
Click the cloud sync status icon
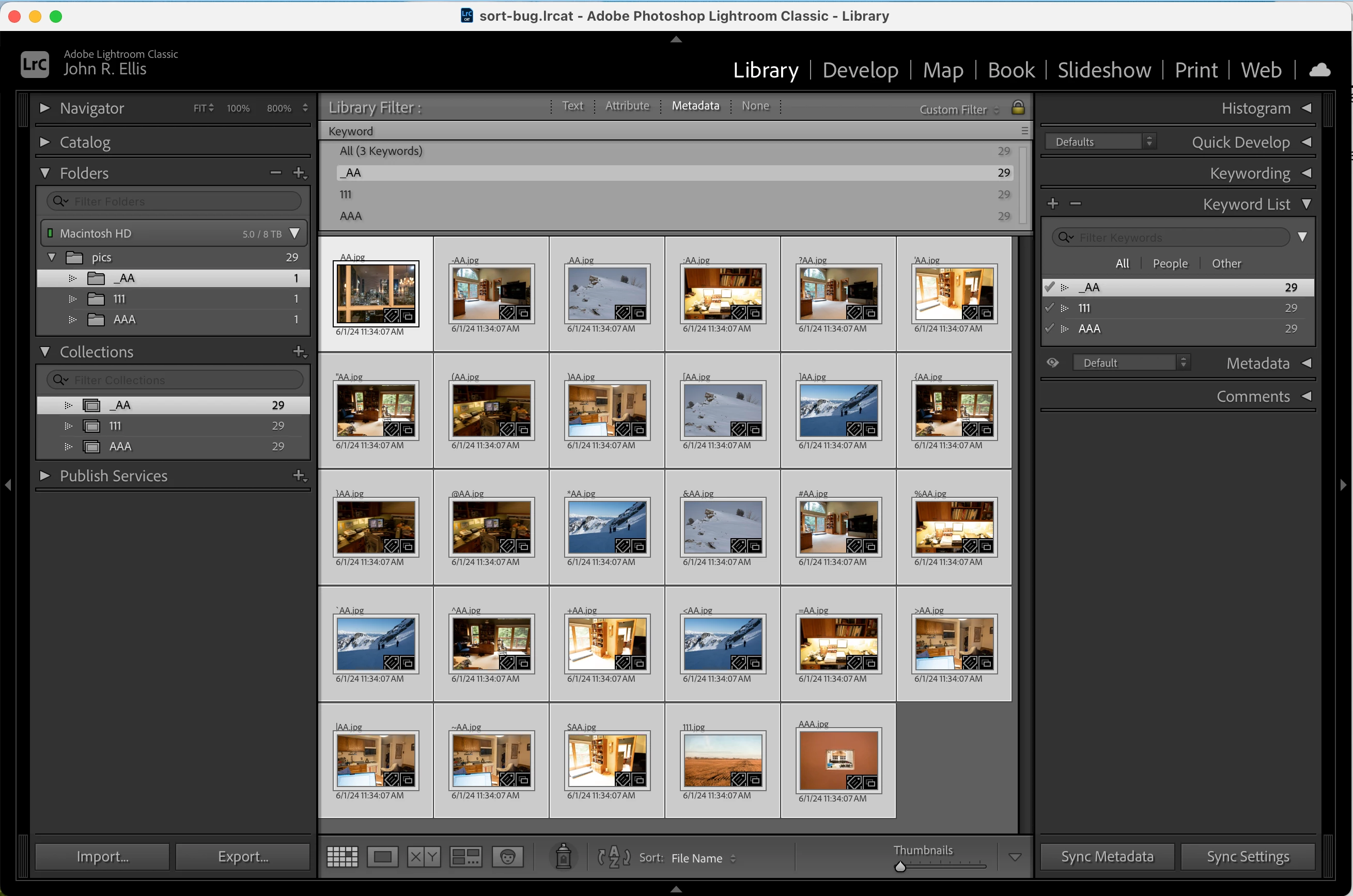pos(1319,70)
